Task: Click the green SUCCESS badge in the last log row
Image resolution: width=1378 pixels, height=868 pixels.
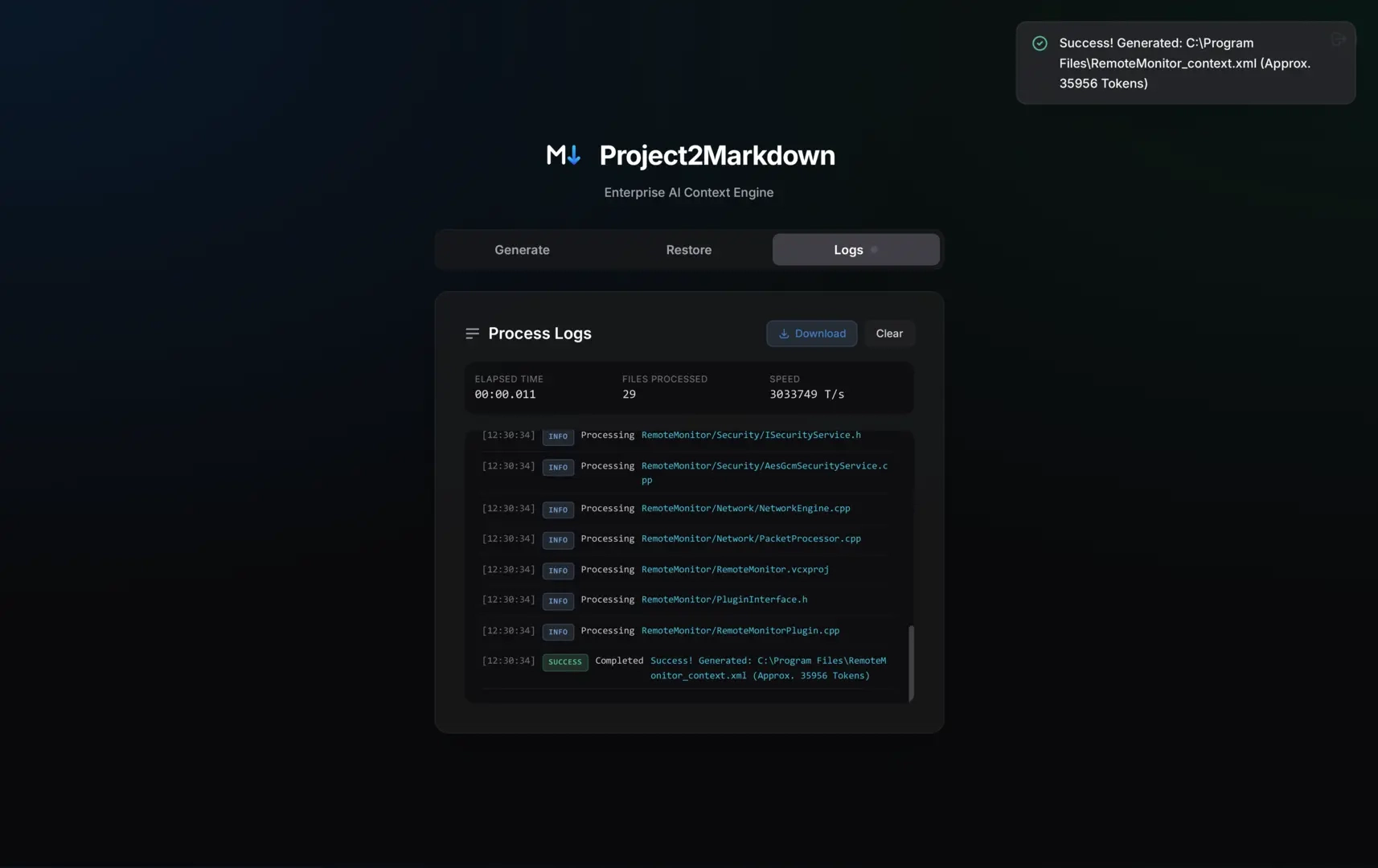Action: click(x=565, y=662)
